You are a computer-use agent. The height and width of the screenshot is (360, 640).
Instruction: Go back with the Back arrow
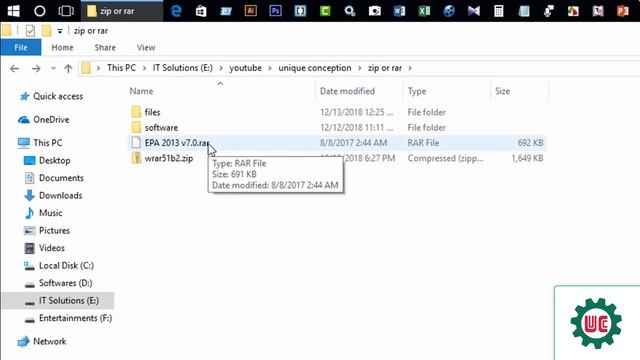coord(14,68)
